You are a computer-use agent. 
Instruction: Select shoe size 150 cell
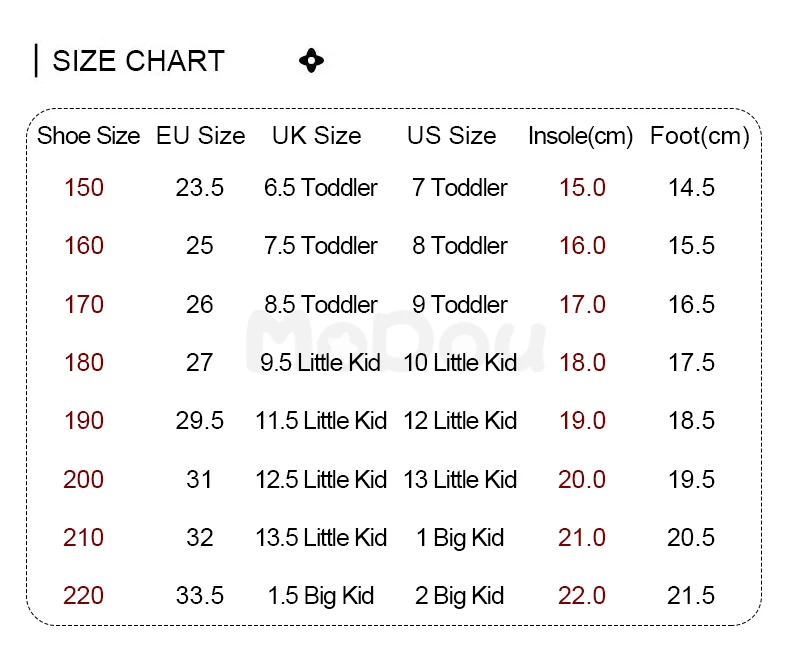[83, 188]
